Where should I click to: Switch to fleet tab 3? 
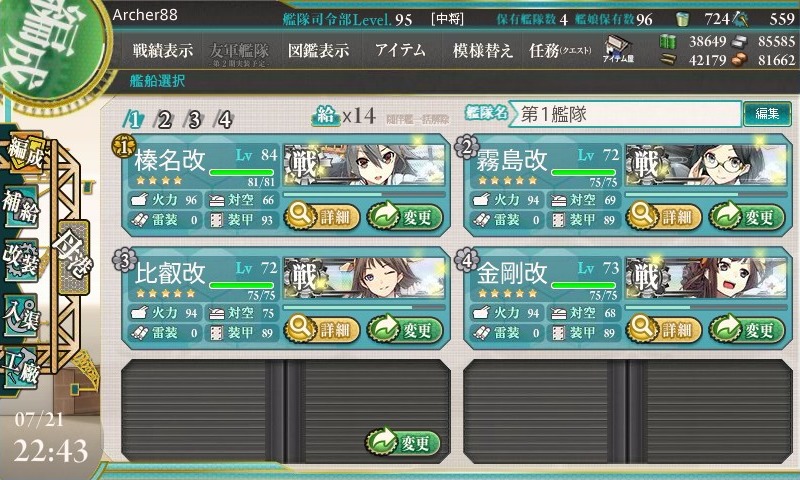point(194,120)
